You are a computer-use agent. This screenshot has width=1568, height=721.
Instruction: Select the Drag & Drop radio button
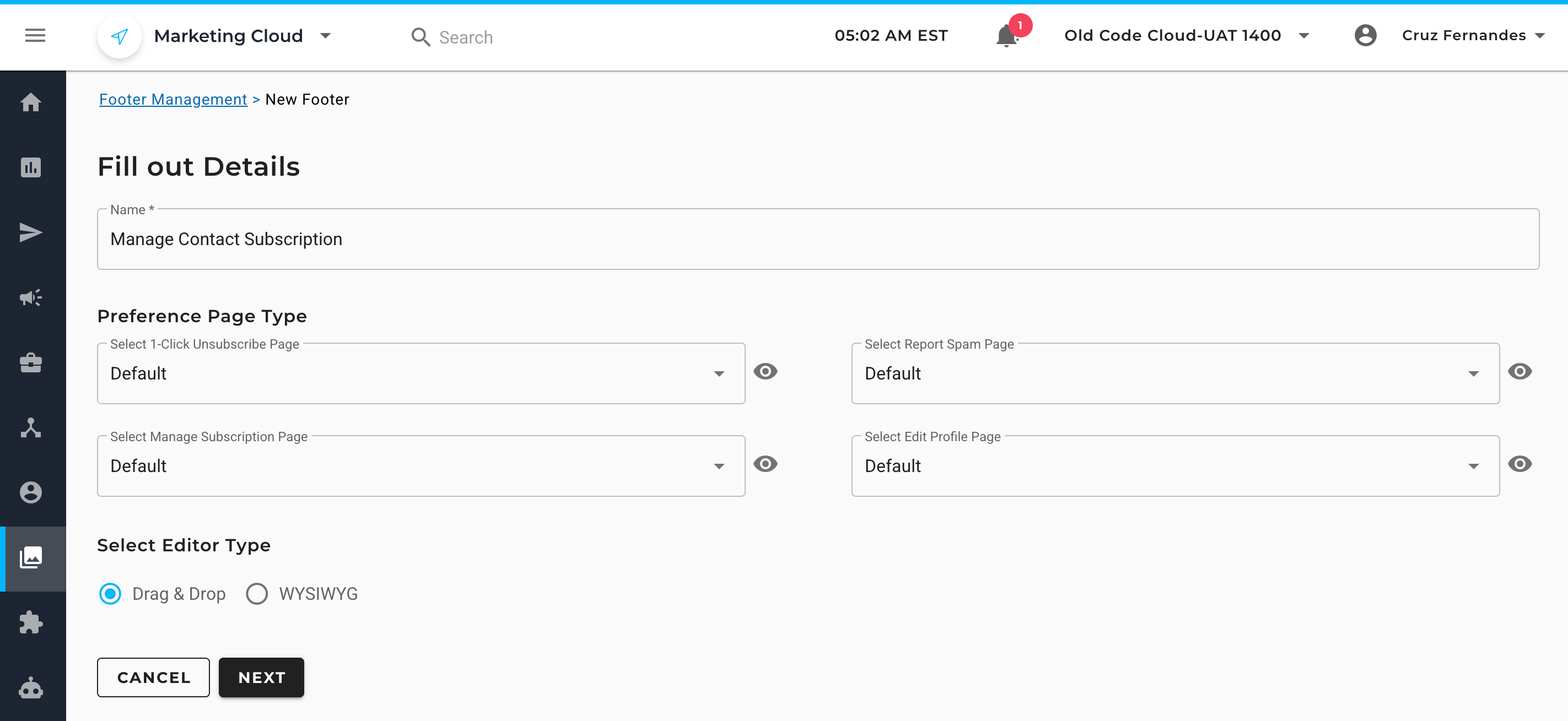pyautogui.click(x=110, y=594)
